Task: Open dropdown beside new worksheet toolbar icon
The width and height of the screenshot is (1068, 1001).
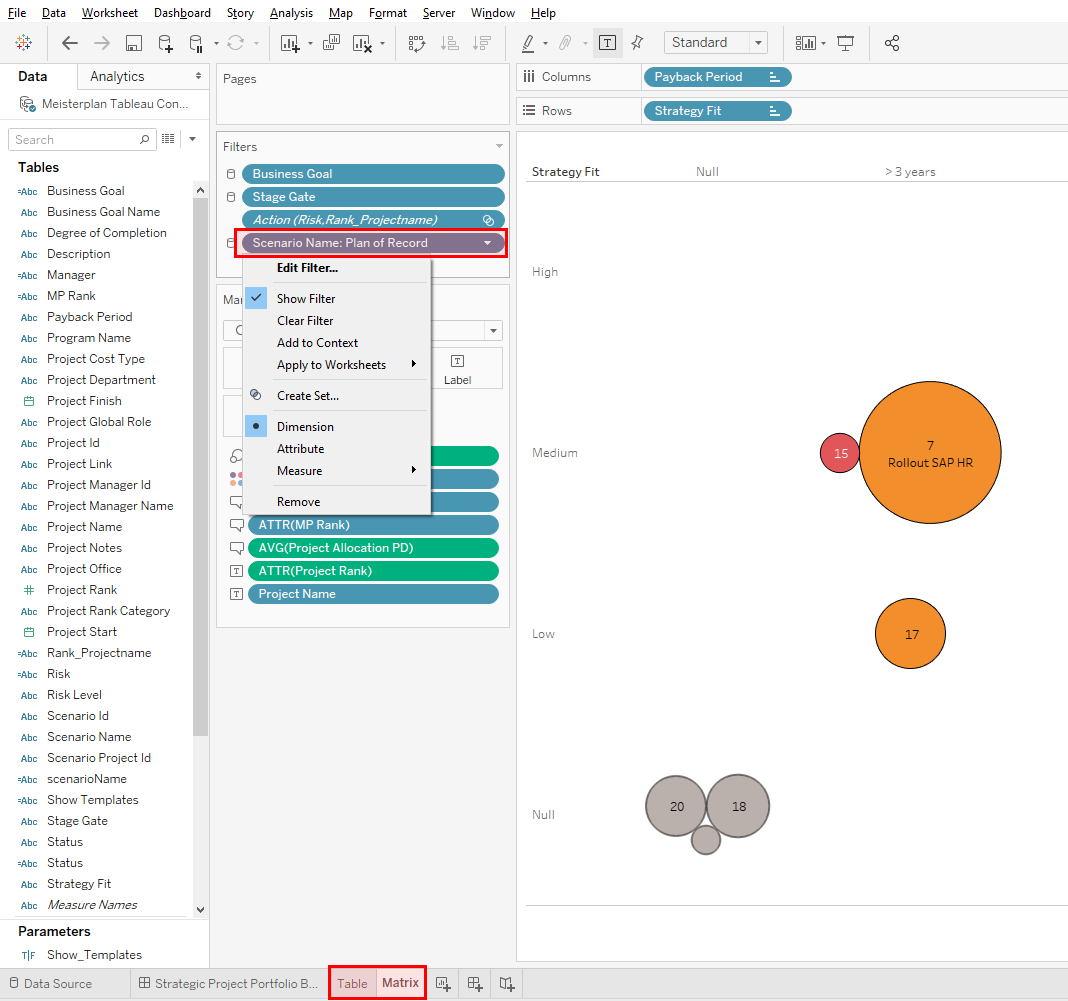Action: 310,44
